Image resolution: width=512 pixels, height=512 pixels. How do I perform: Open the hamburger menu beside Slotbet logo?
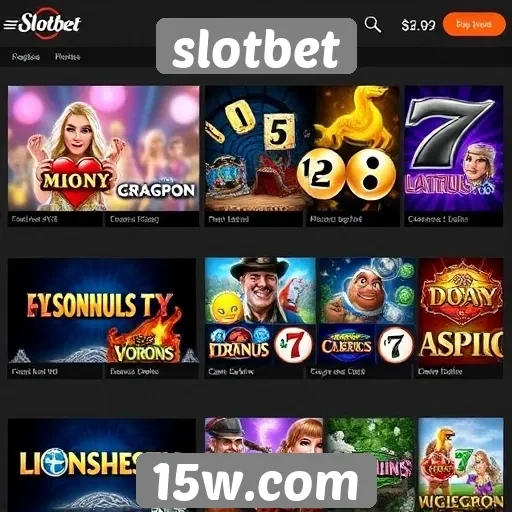10,25
